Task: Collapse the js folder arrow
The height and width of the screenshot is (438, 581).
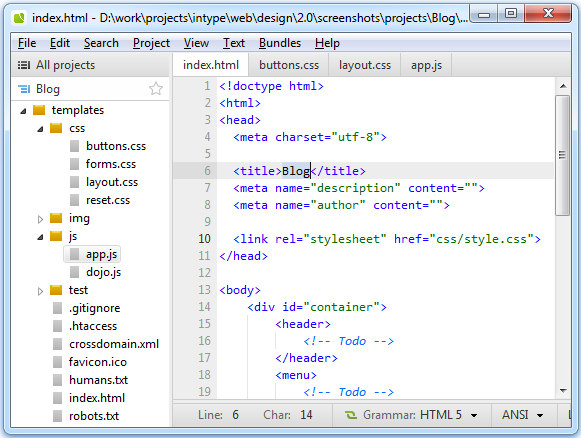Action: click(40, 237)
